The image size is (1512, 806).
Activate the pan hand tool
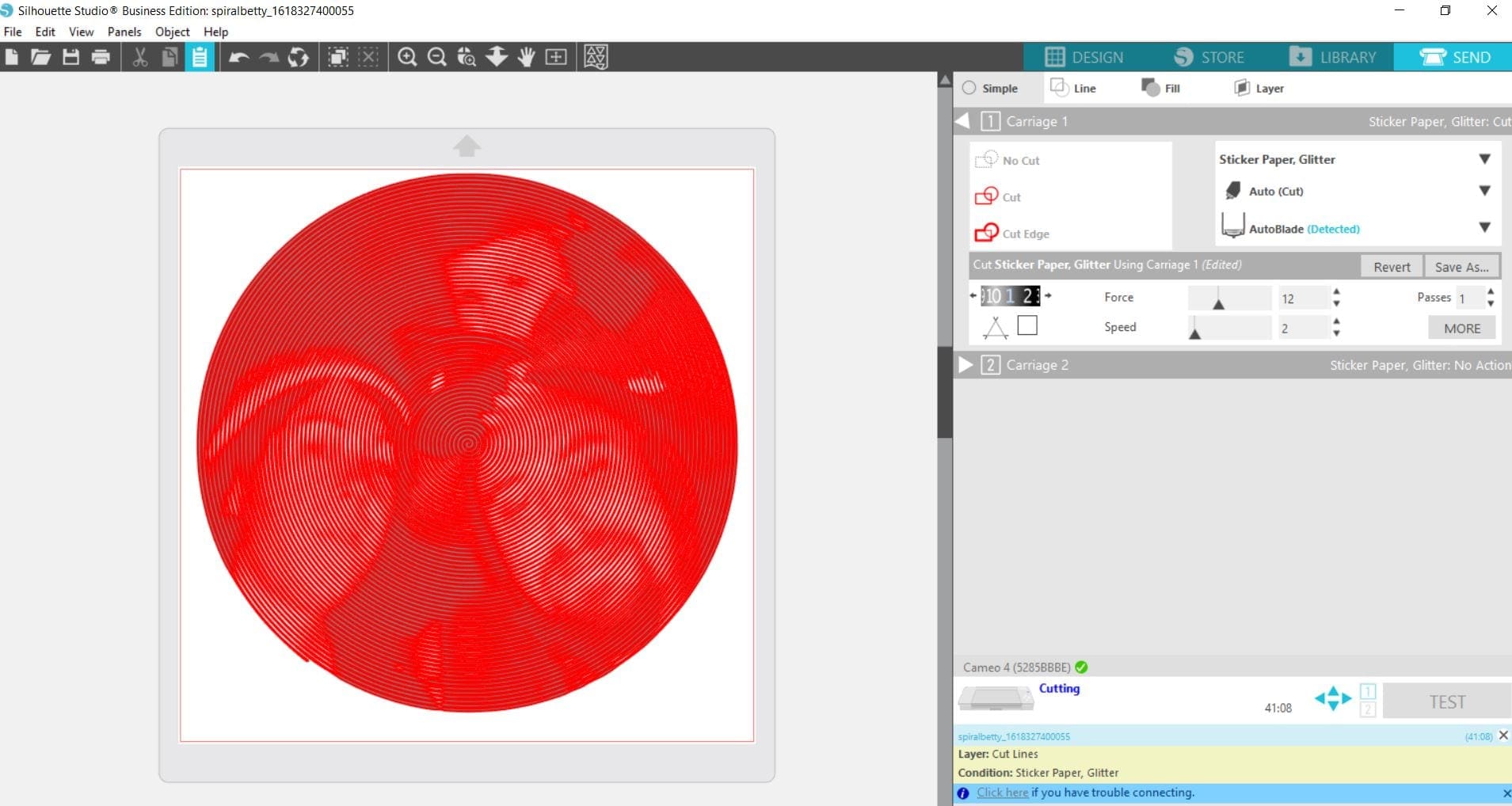tap(526, 57)
